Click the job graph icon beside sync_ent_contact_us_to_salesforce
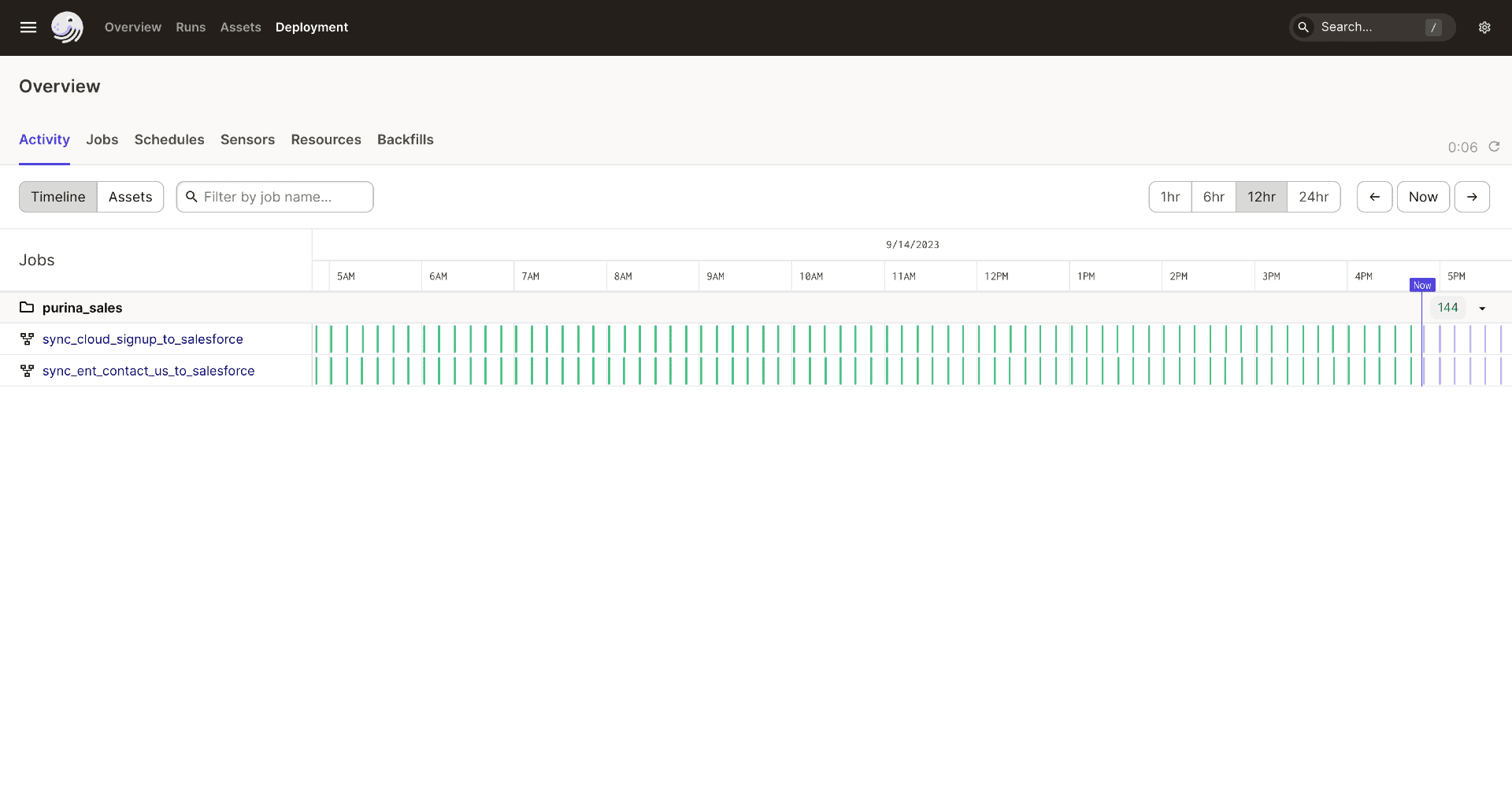This screenshot has height=795, width=1512. tap(27, 370)
